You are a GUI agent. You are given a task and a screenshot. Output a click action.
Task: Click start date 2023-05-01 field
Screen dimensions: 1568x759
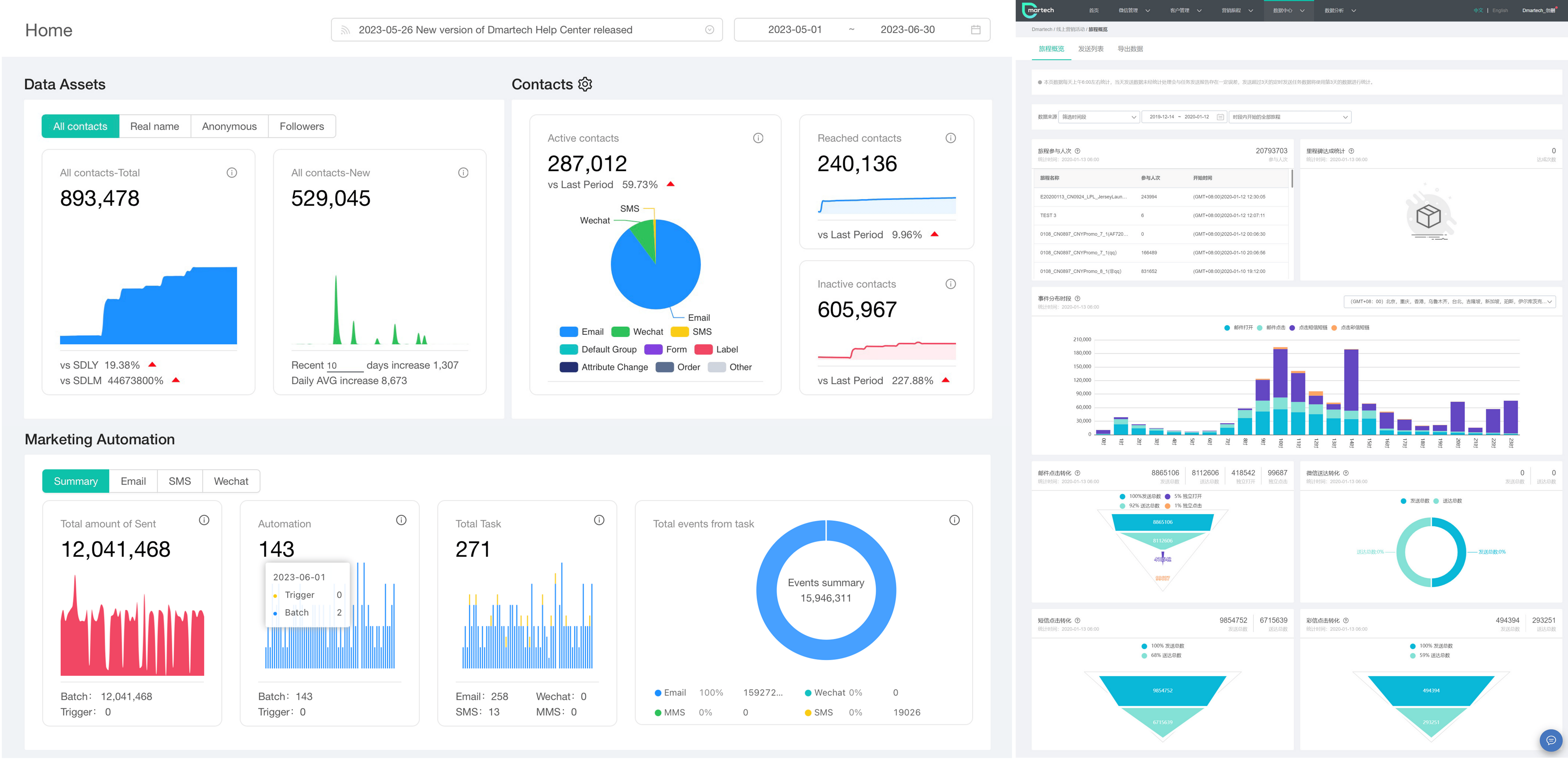point(794,30)
